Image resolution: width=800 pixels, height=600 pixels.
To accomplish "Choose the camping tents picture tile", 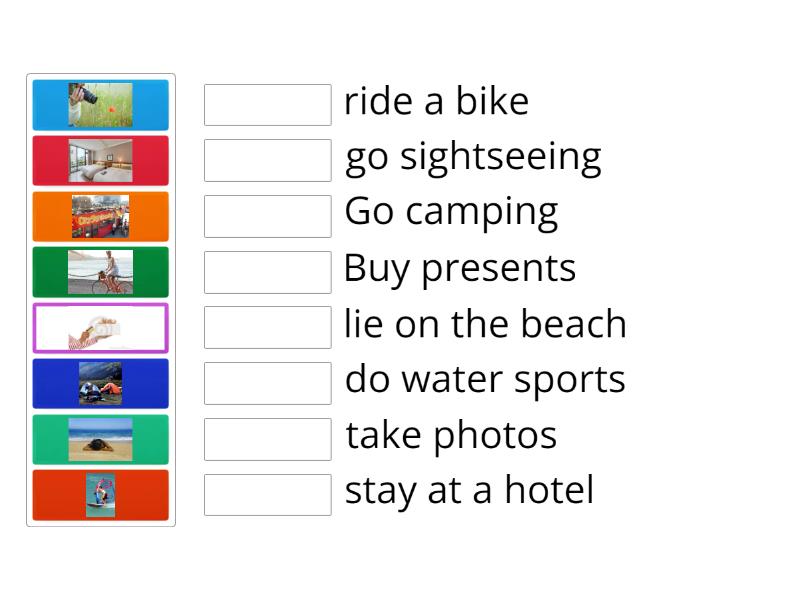I will pyautogui.click(x=100, y=384).
